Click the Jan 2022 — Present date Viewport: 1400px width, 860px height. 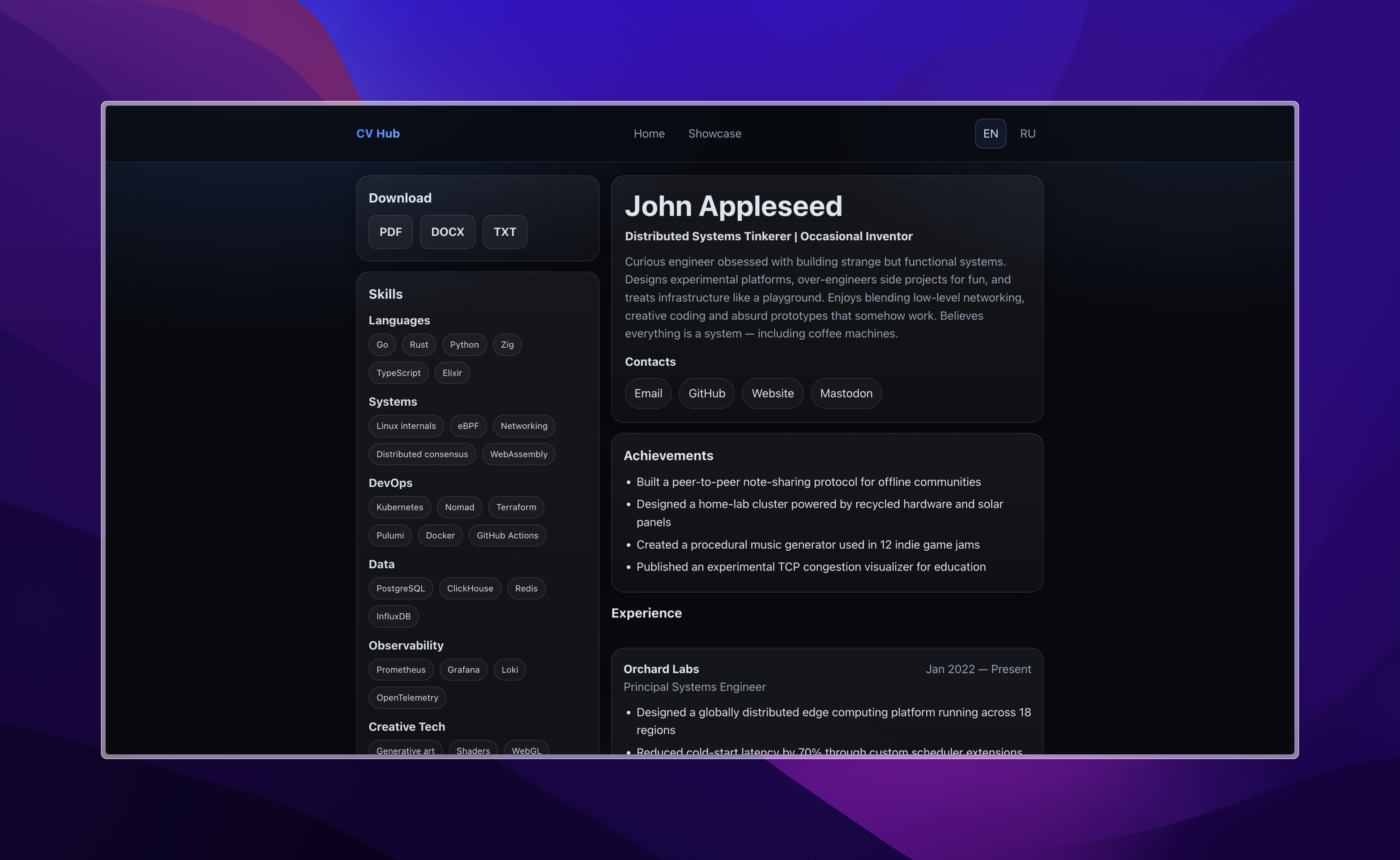pyautogui.click(x=978, y=669)
